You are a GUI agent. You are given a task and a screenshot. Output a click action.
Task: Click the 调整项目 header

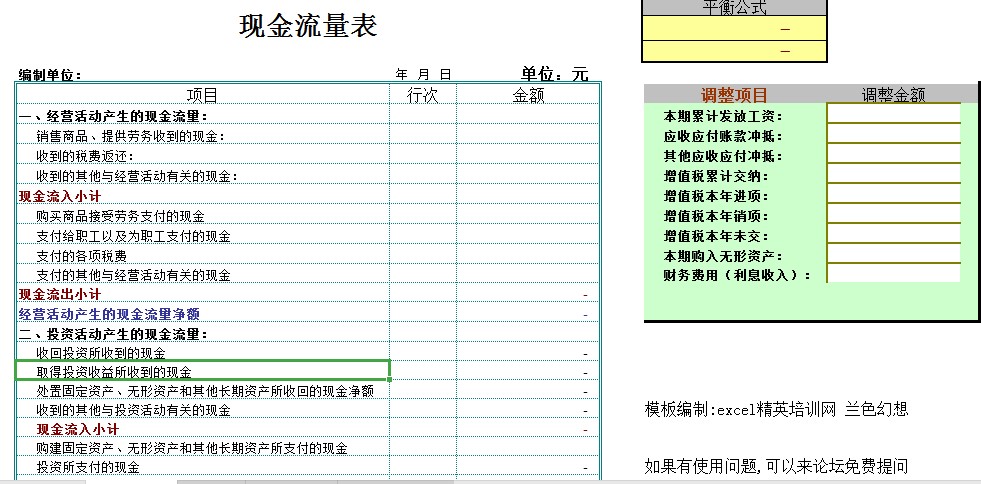coord(734,95)
